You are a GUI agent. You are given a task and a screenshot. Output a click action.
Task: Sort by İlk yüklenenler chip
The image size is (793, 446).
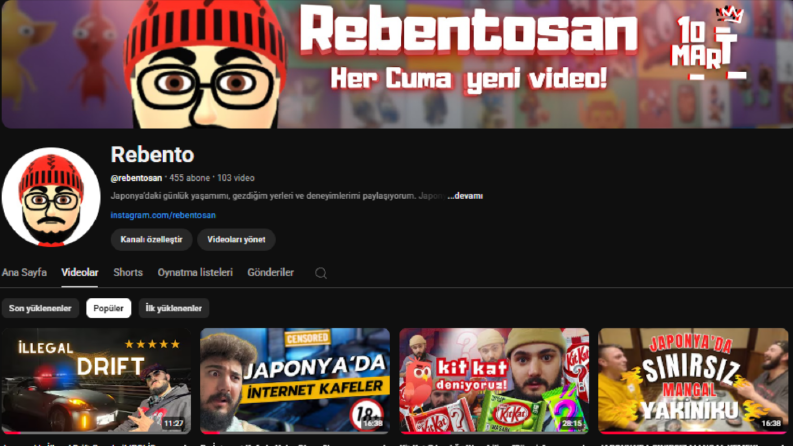click(173, 308)
